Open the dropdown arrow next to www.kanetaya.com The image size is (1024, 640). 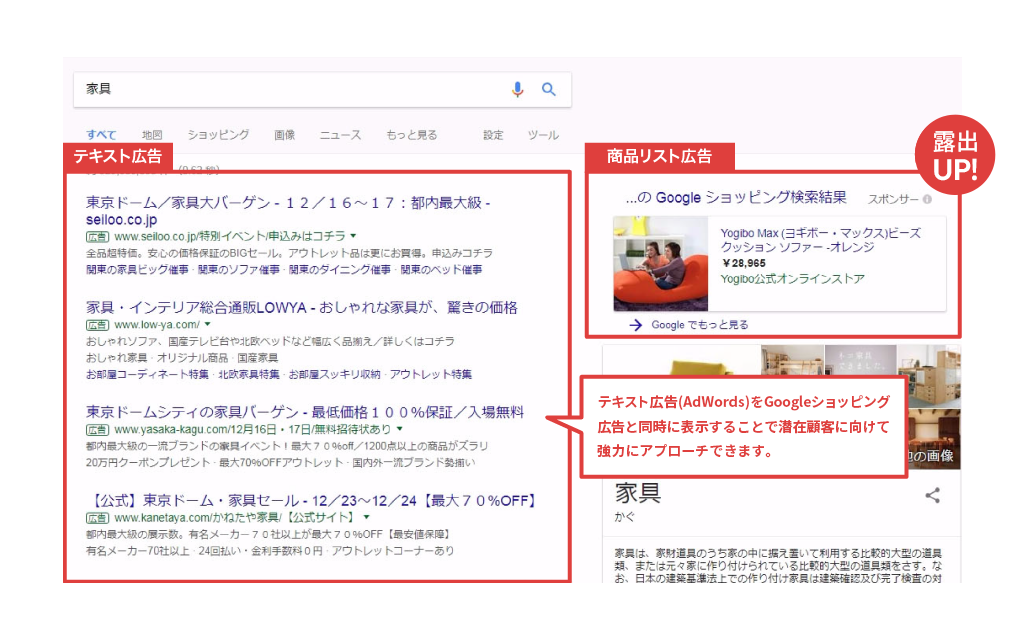368,518
